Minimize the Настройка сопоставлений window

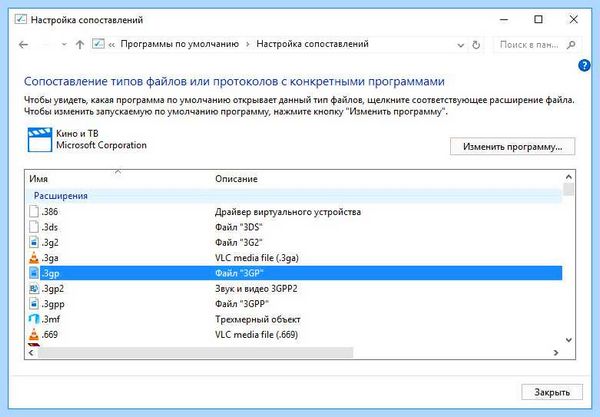(504, 19)
